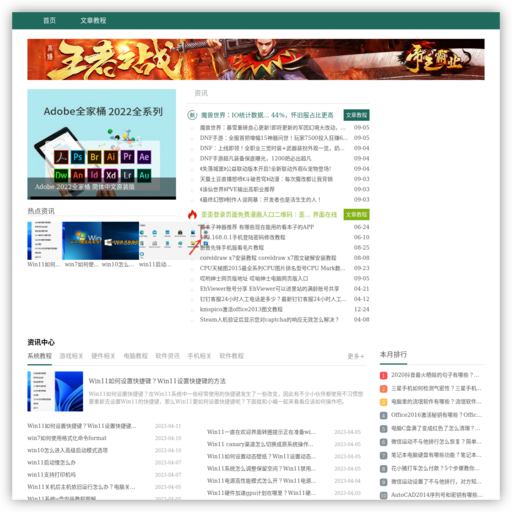Open article 192.168.0.1手机登陆密码修改教程

pyautogui.click(x=242, y=238)
